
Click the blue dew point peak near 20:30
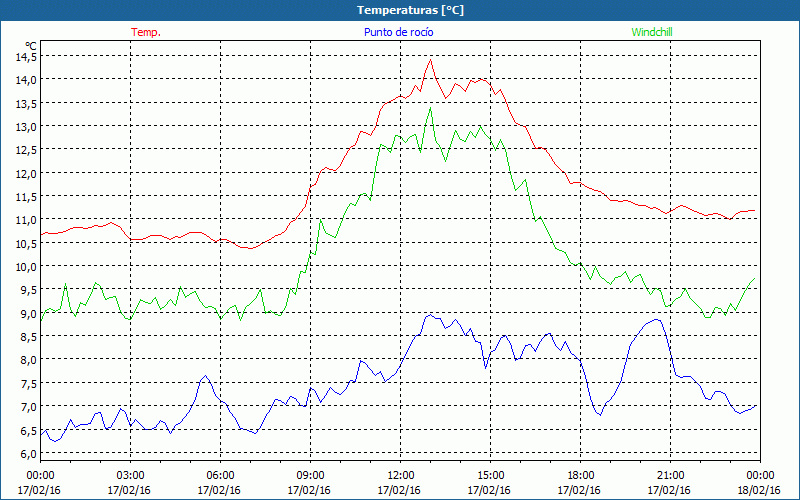coord(657,319)
